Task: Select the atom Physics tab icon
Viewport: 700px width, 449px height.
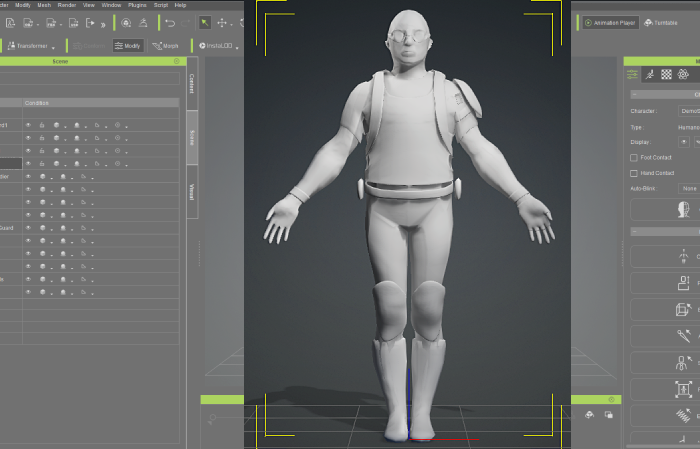Action: click(683, 75)
